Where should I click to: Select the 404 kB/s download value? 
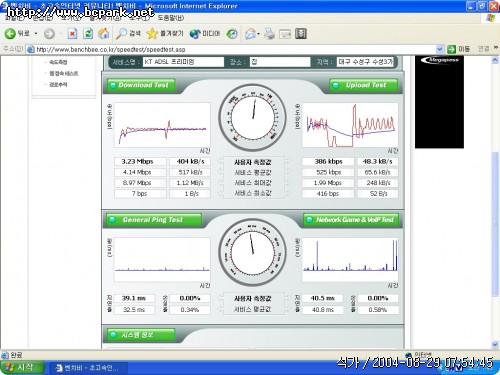[x=190, y=162]
